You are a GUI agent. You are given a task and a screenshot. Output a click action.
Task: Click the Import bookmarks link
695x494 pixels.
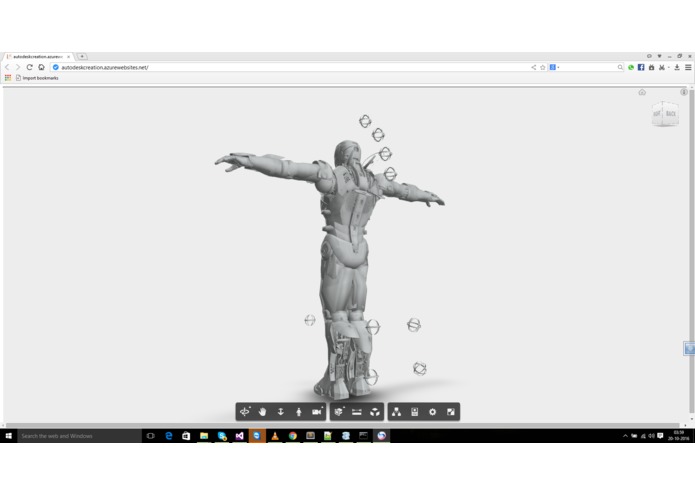37,78
